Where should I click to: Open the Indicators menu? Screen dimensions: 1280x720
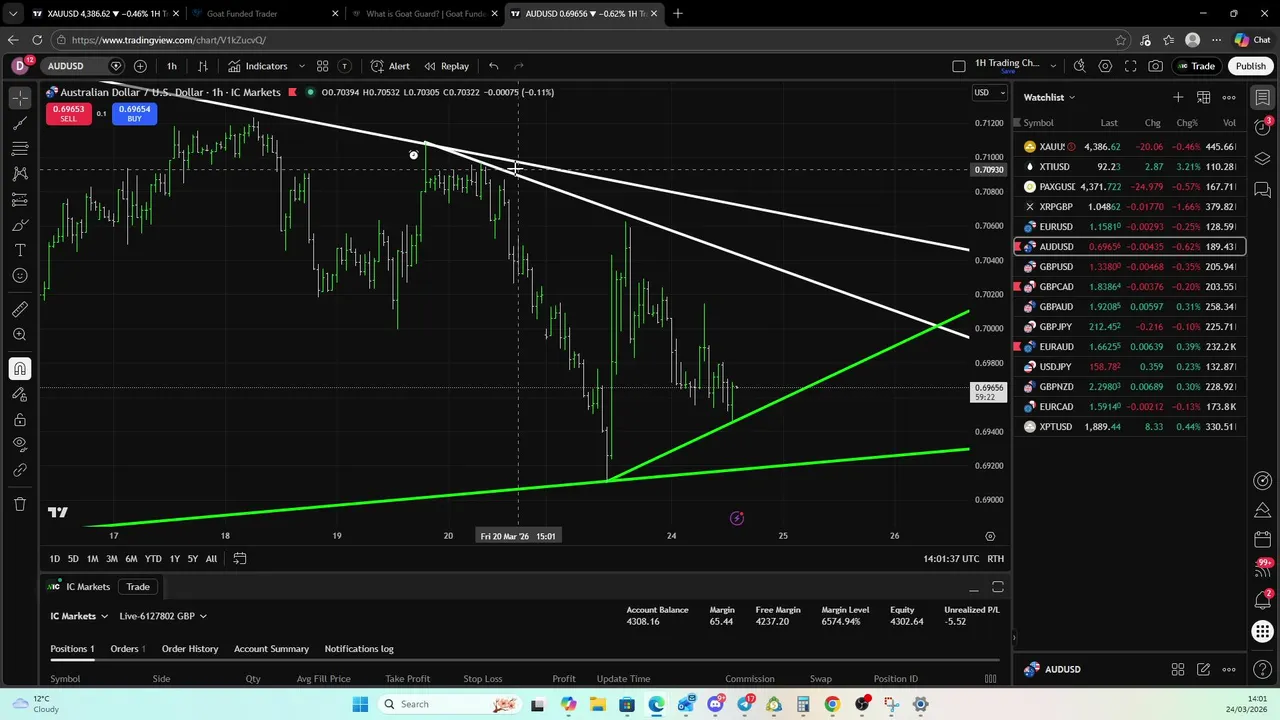tap(257, 66)
